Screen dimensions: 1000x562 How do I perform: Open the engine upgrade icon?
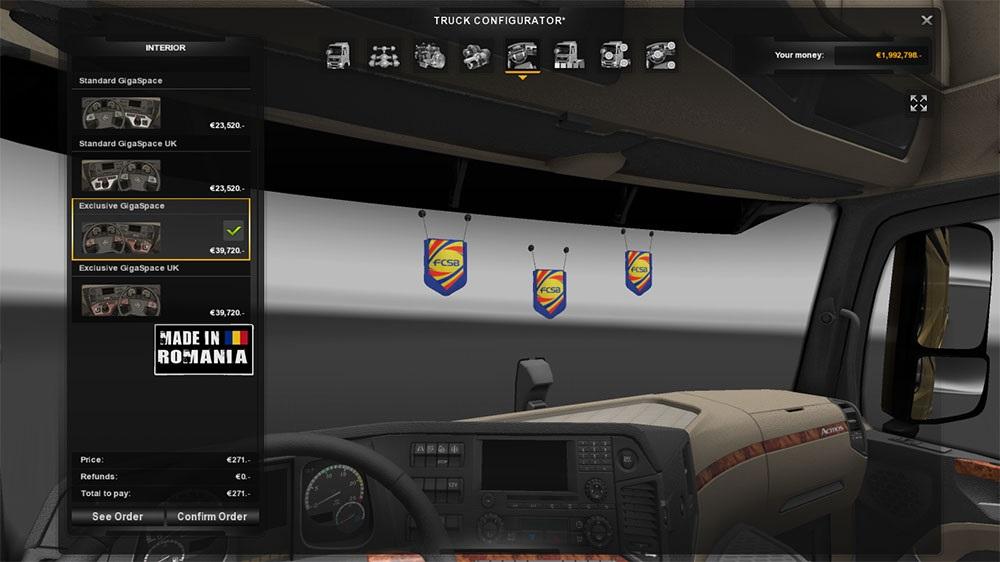click(430, 55)
